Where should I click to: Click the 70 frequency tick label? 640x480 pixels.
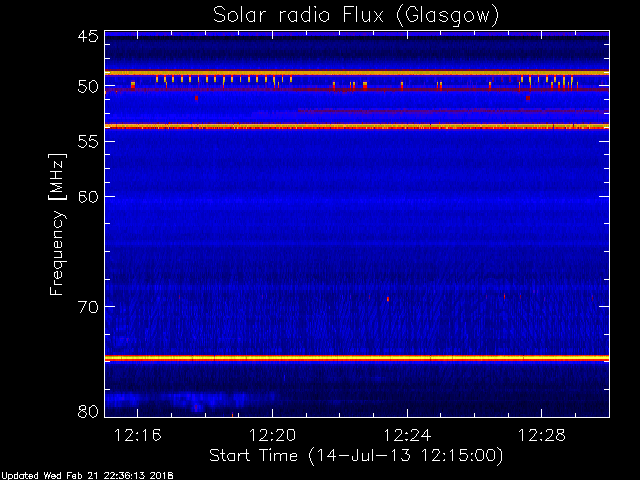[88, 307]
